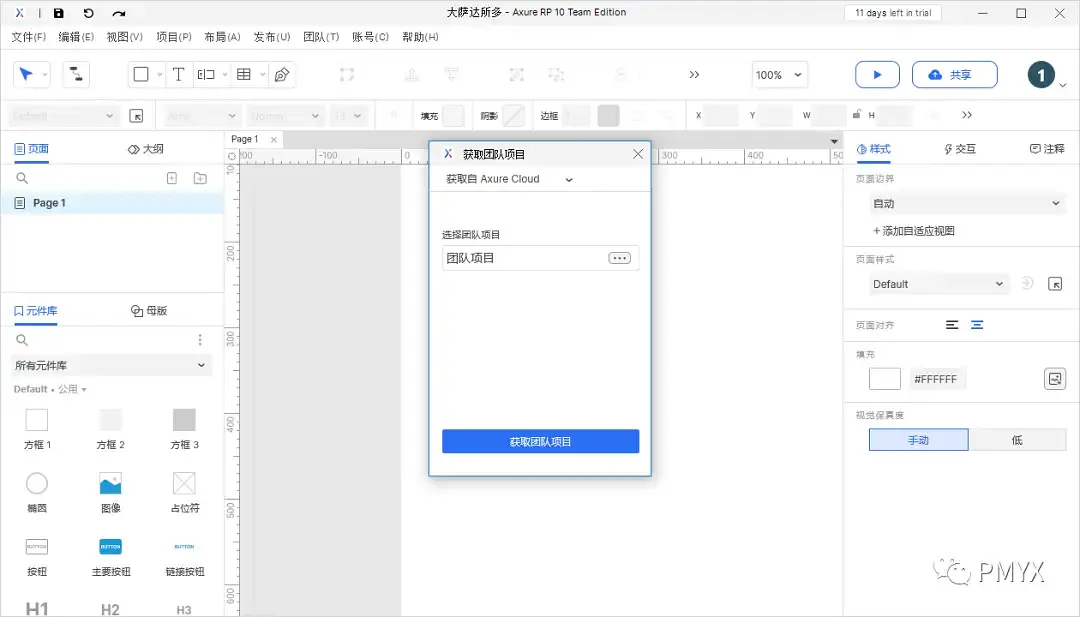Switch visual fidelity to 低

tap(1018, 439)
